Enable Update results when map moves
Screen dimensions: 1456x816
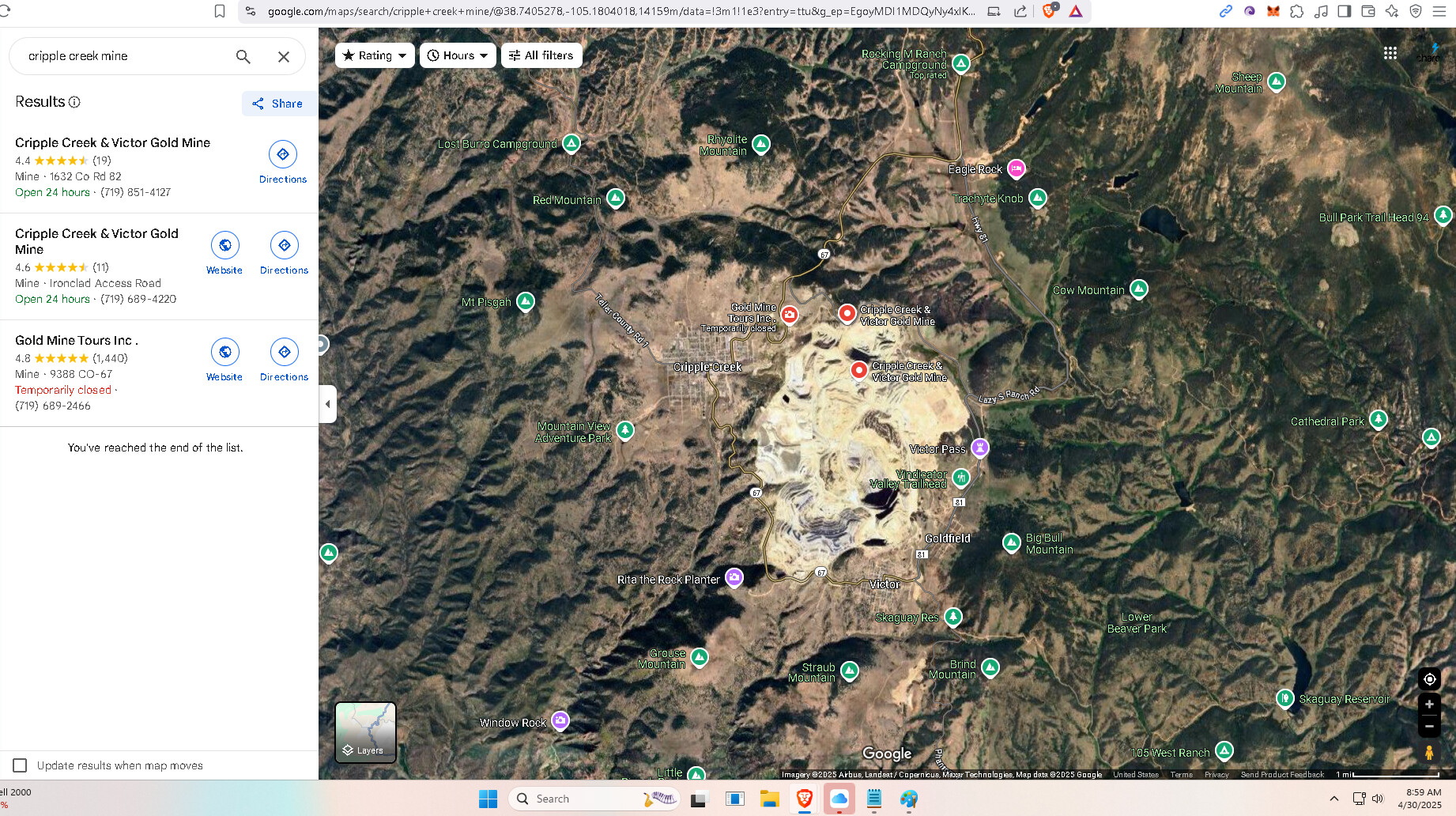20,765
